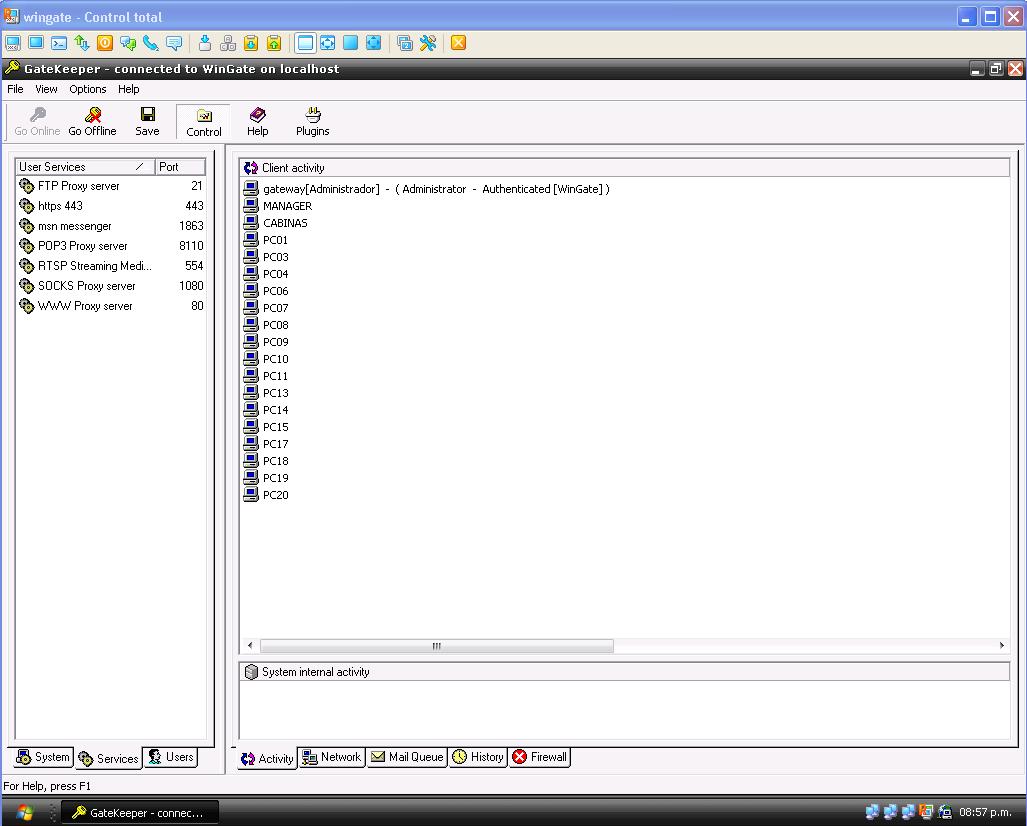Open the File menu
The image size is (1027, 826).
pos(15,89)
